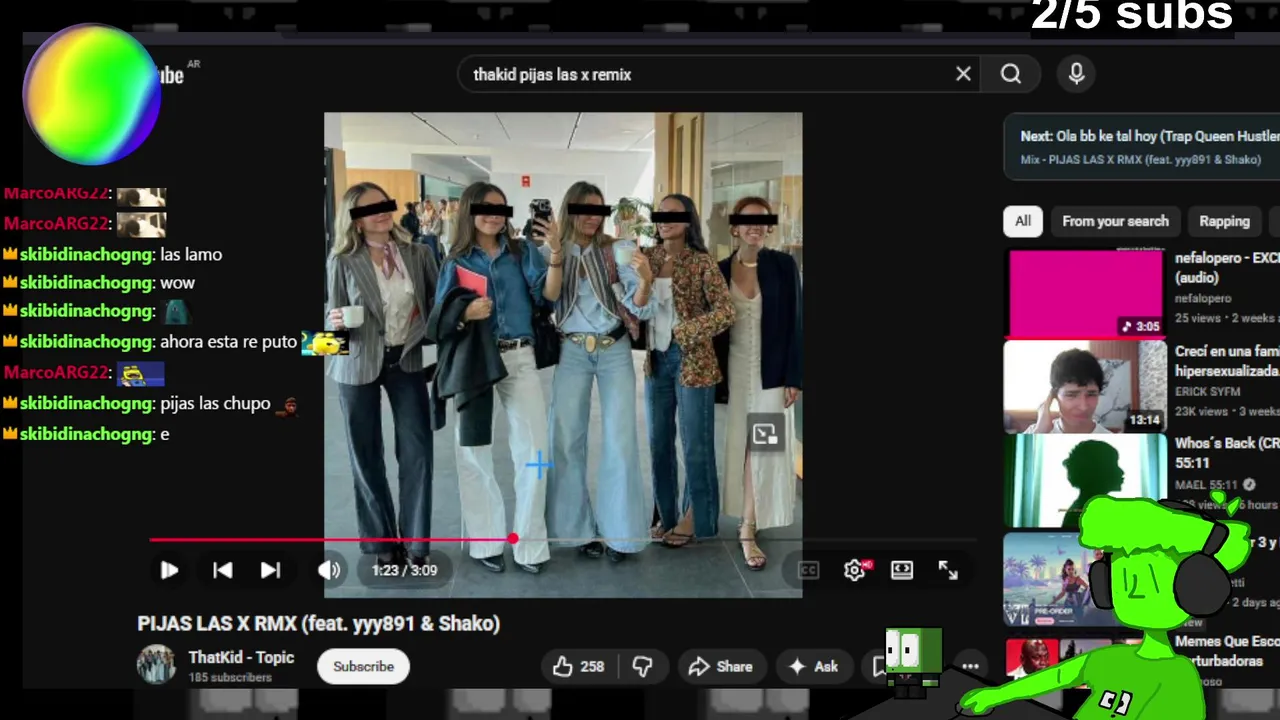Go to previous video in mix
Viewport: 1280px width, 720px height.
222,570
